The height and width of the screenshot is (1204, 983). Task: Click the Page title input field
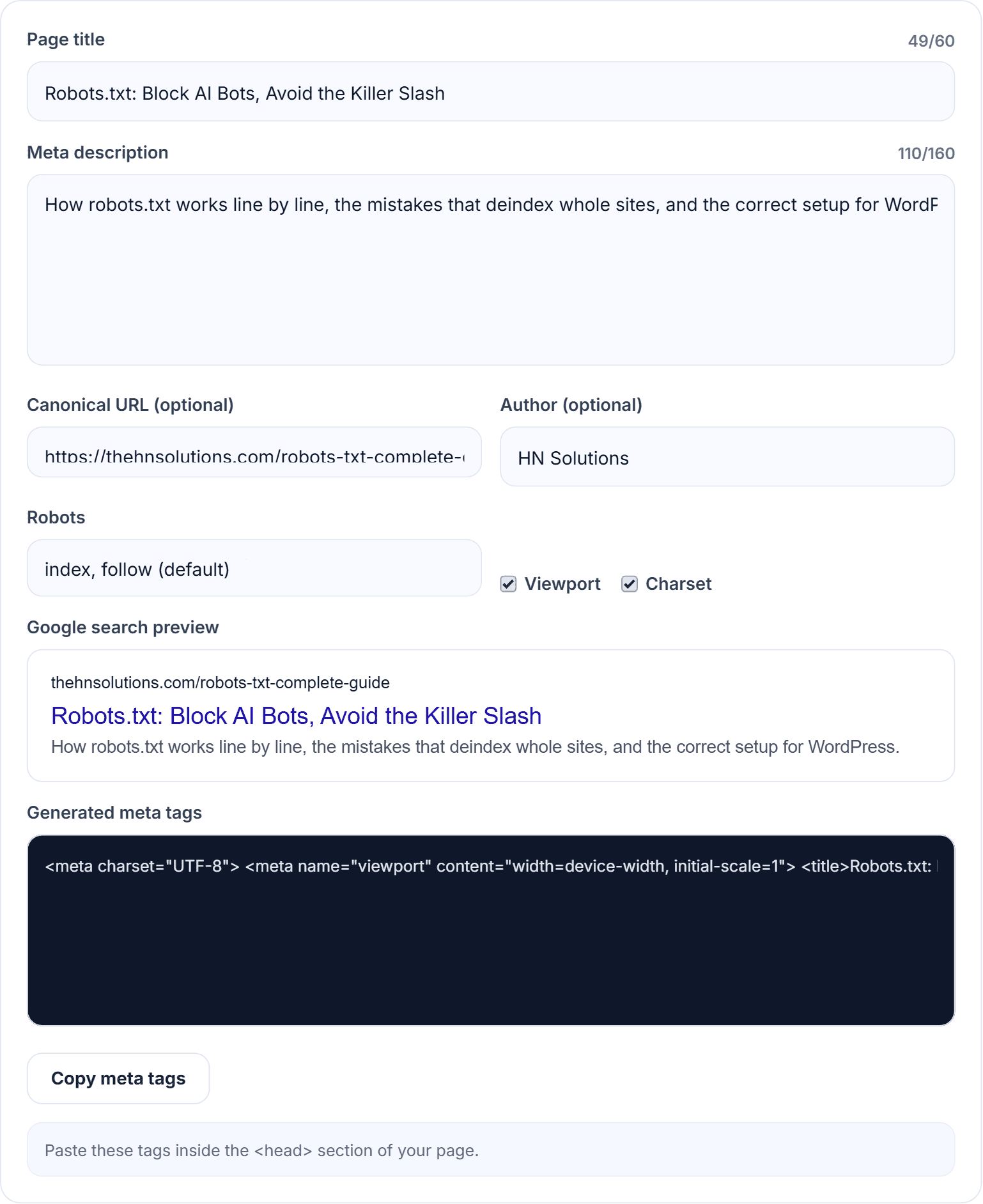490,91
